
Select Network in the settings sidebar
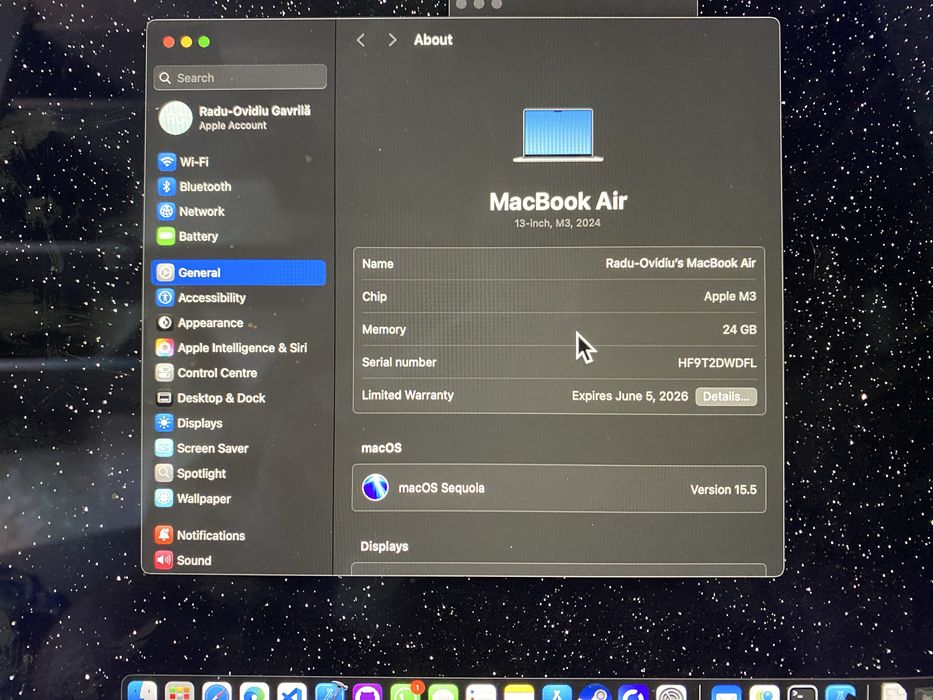[191, 211]
